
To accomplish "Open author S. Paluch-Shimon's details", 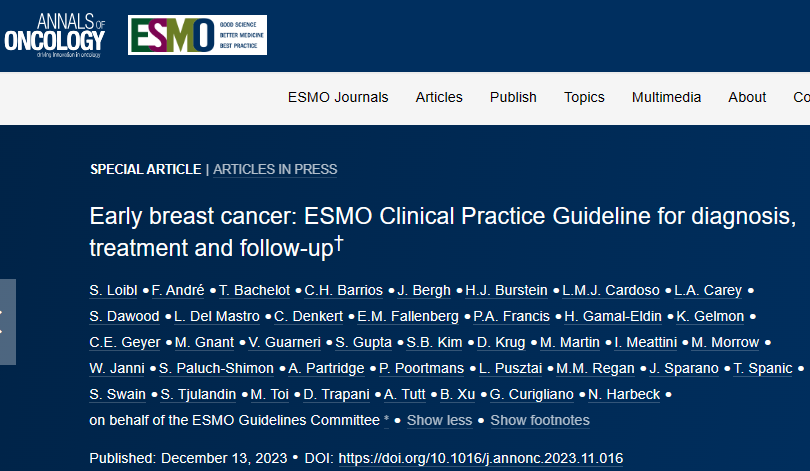I will coord(216,368).
